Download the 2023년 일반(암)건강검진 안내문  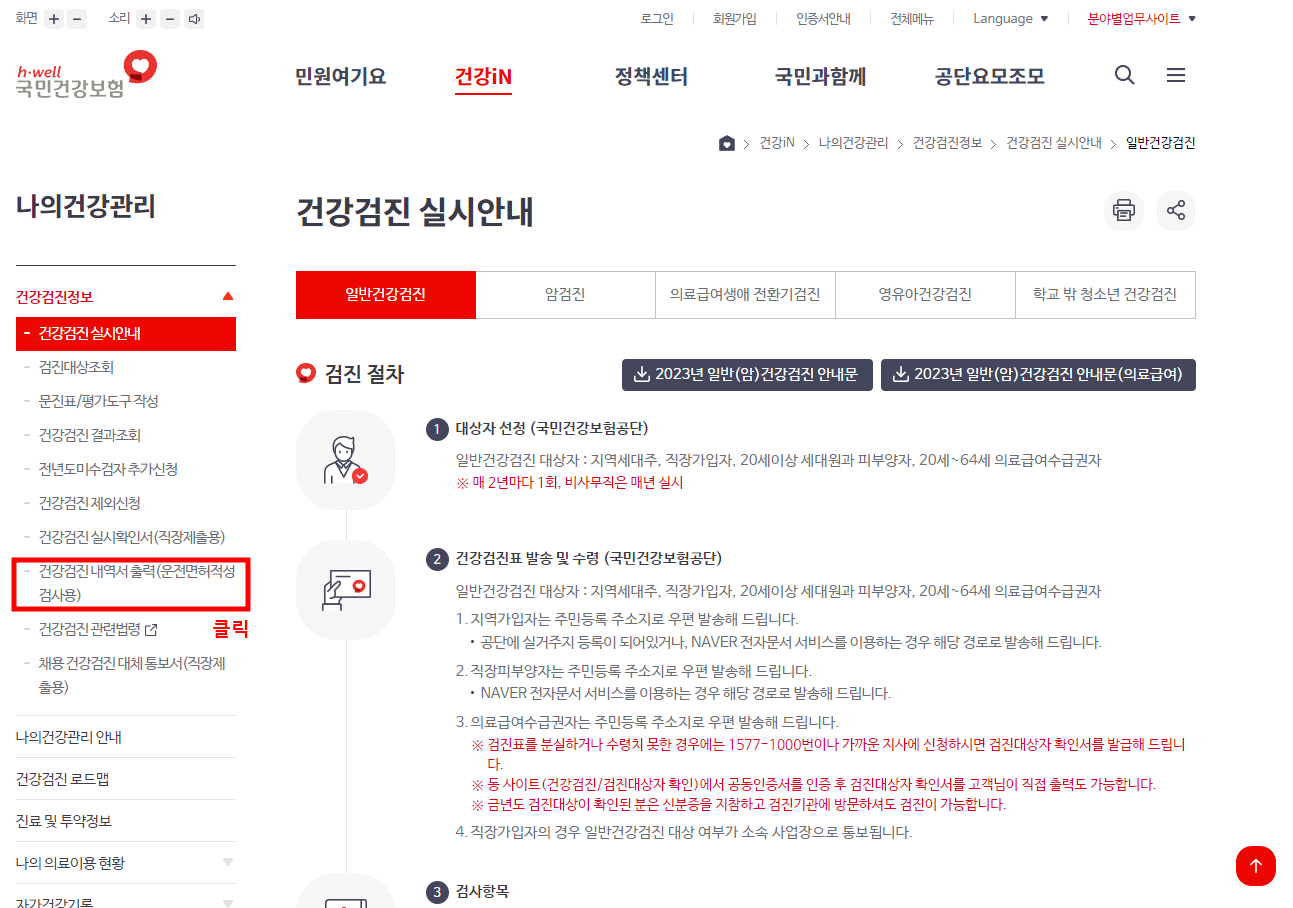click(x=747, y=376)
